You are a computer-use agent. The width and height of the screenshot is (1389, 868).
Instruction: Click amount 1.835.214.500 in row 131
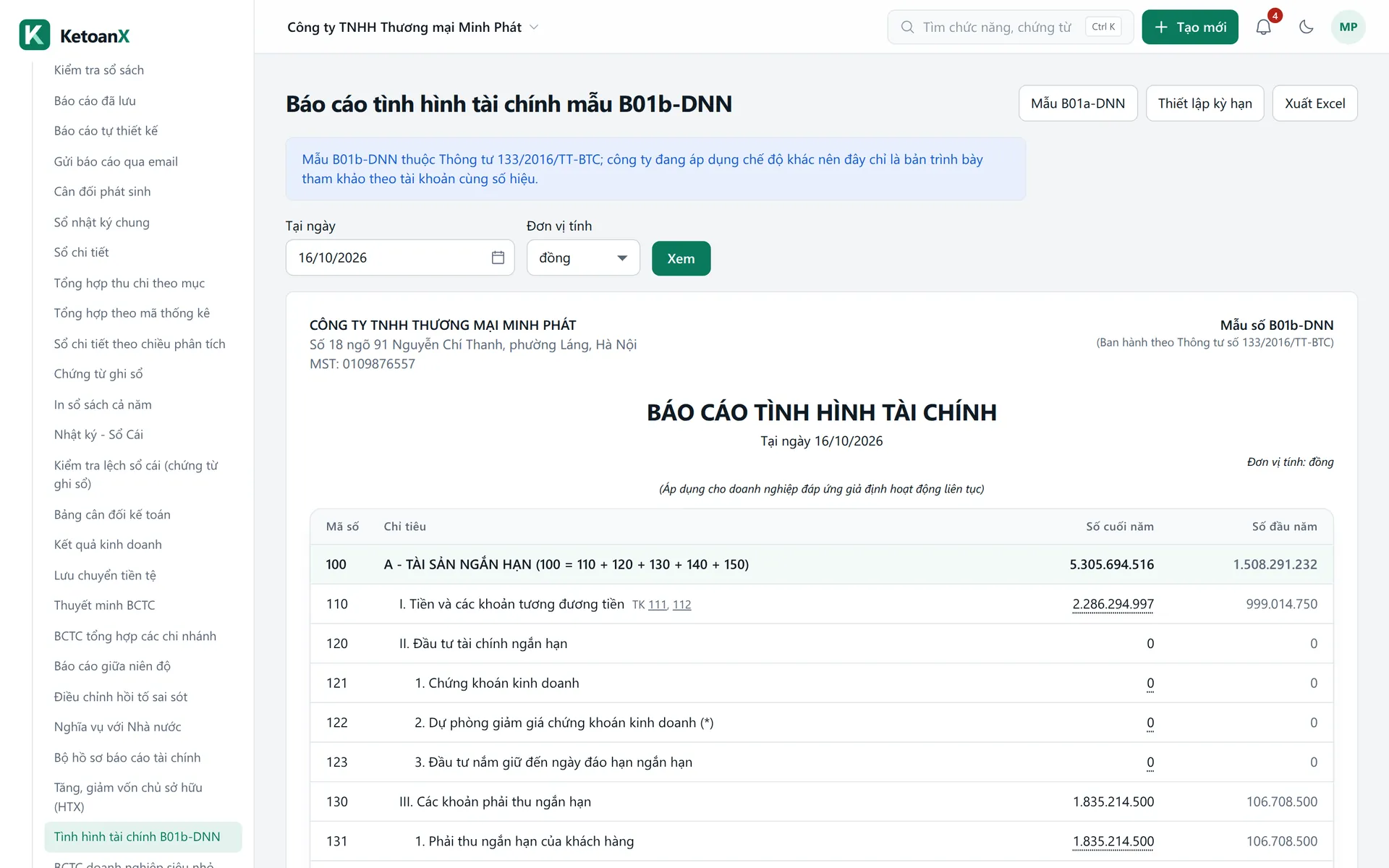tap(1113, 841)
